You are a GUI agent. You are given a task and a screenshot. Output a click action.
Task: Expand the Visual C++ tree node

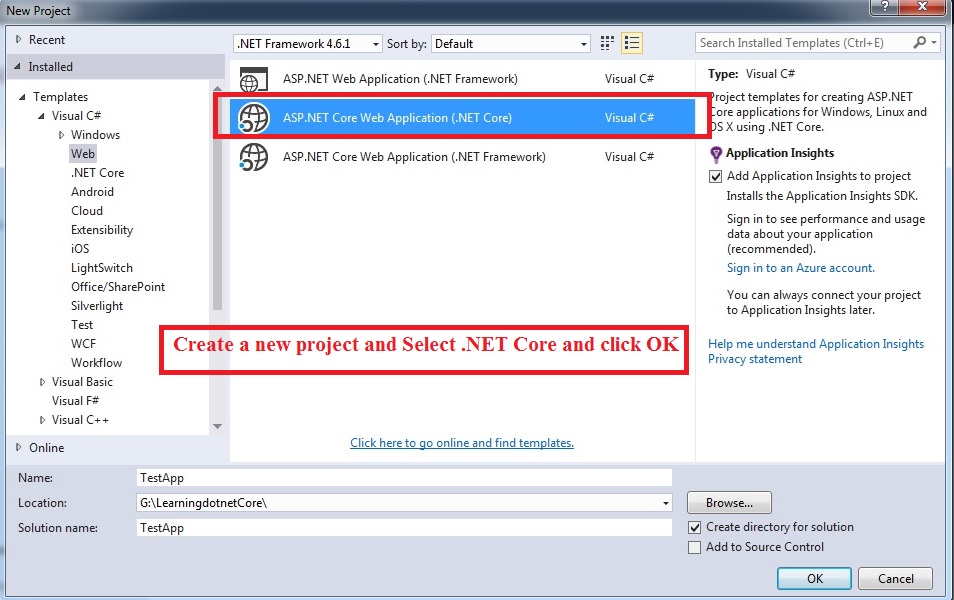pyautogui.click(x=42, y=420)
